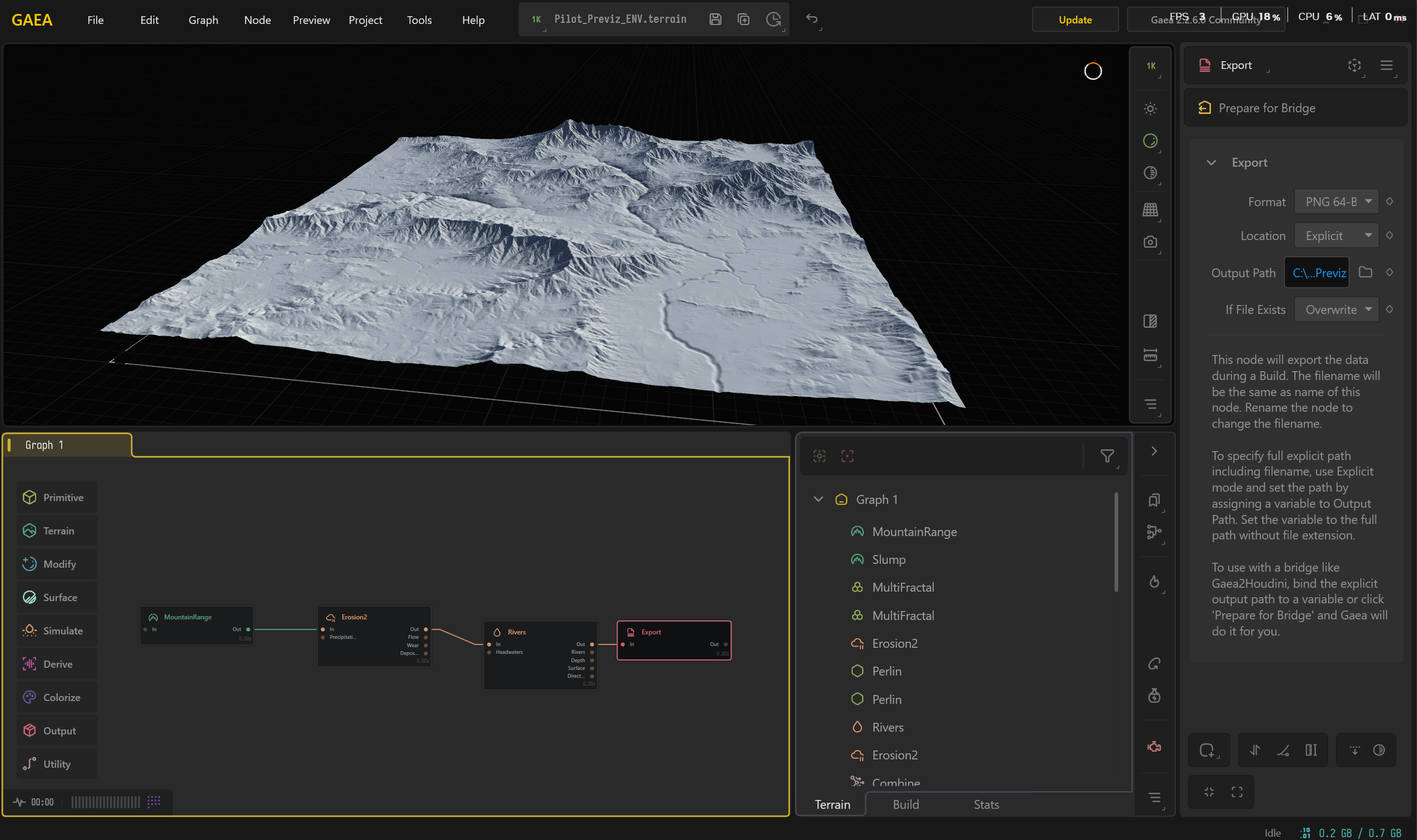
Task: Click the timeline scrubber bar
Action: coord(105,801)
